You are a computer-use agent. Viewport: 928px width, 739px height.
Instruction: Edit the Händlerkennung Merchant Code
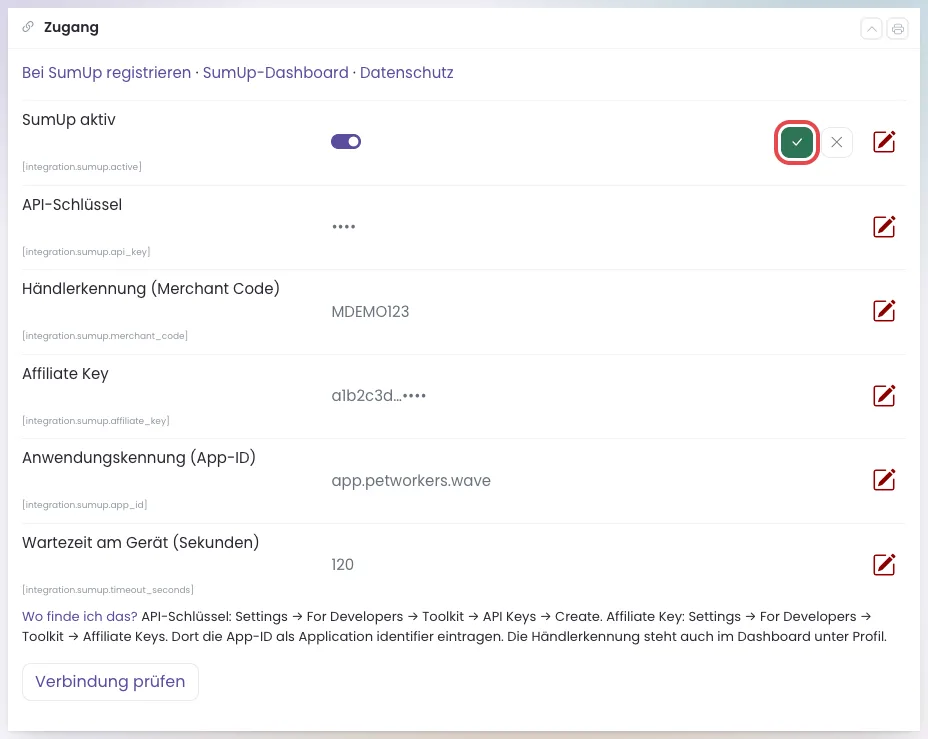[x=884, y=311]
